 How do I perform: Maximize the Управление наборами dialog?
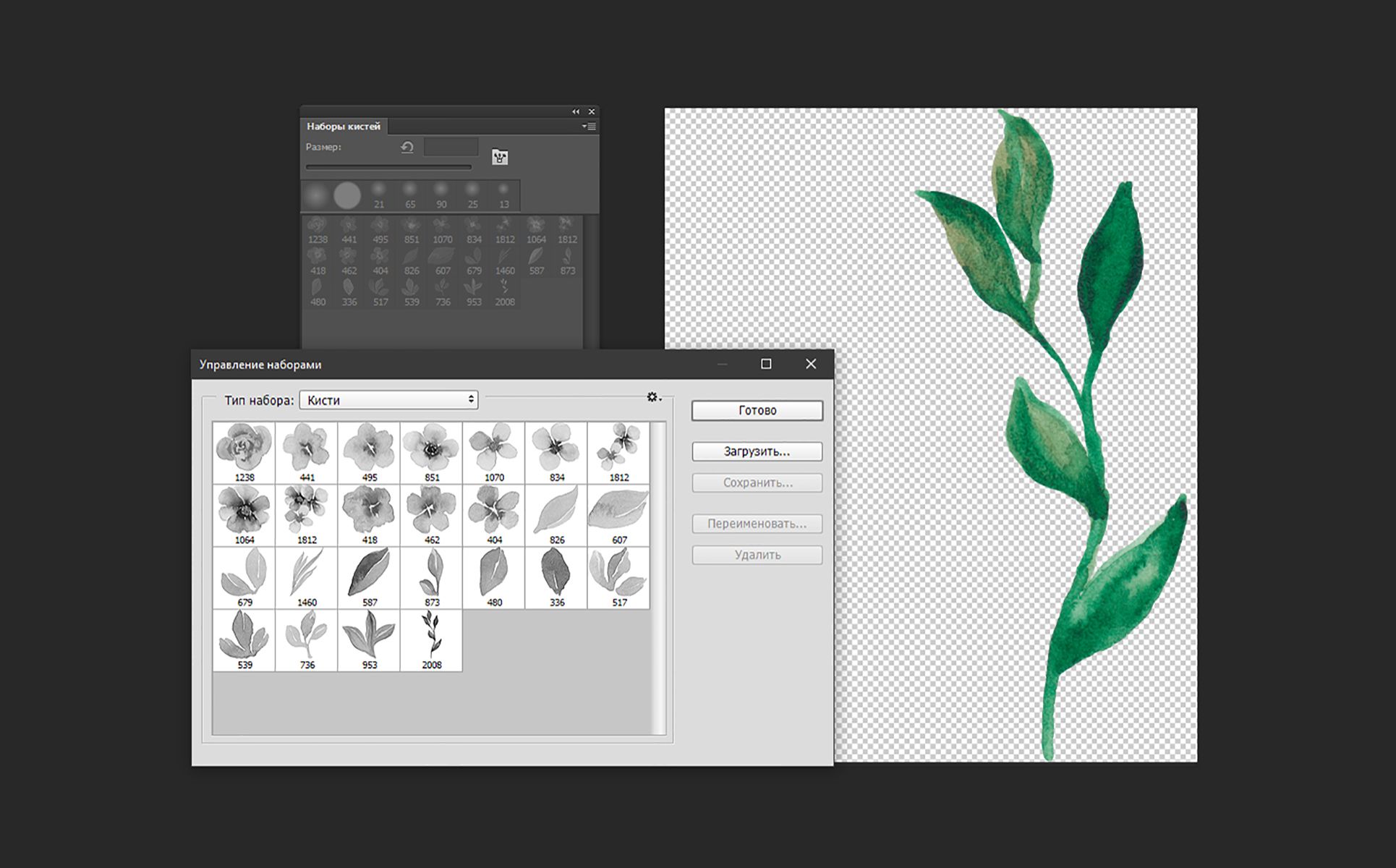coord(766,364)
